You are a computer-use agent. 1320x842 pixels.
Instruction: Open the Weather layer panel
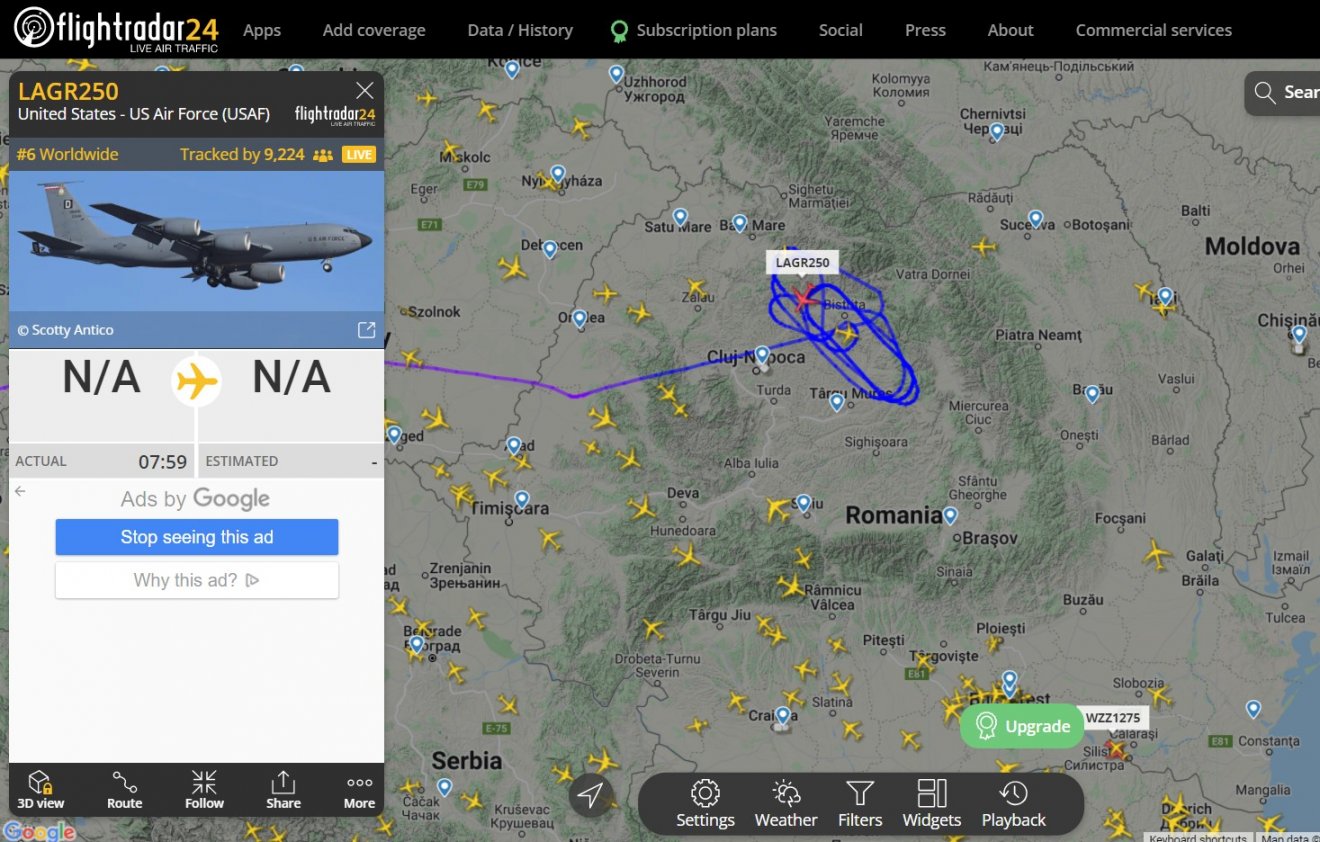point(786,805)
